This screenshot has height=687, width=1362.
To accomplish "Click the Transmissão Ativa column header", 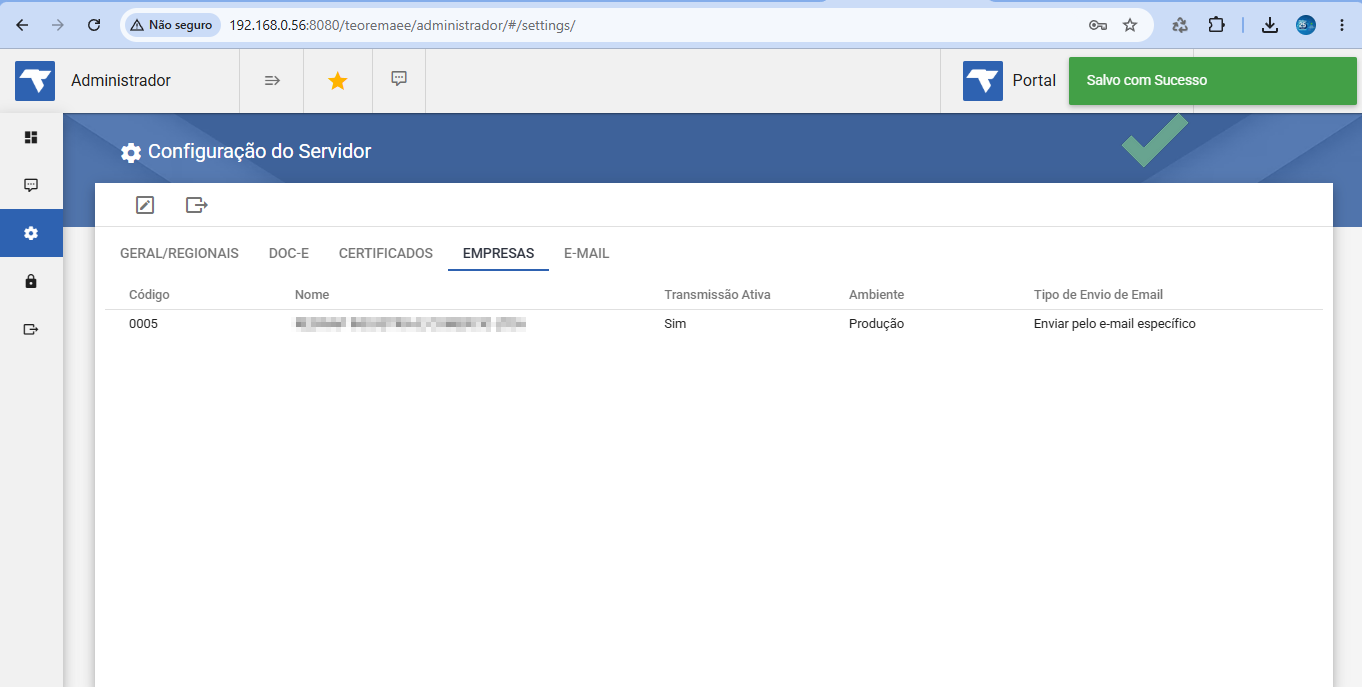I will (x=717, y=295).
